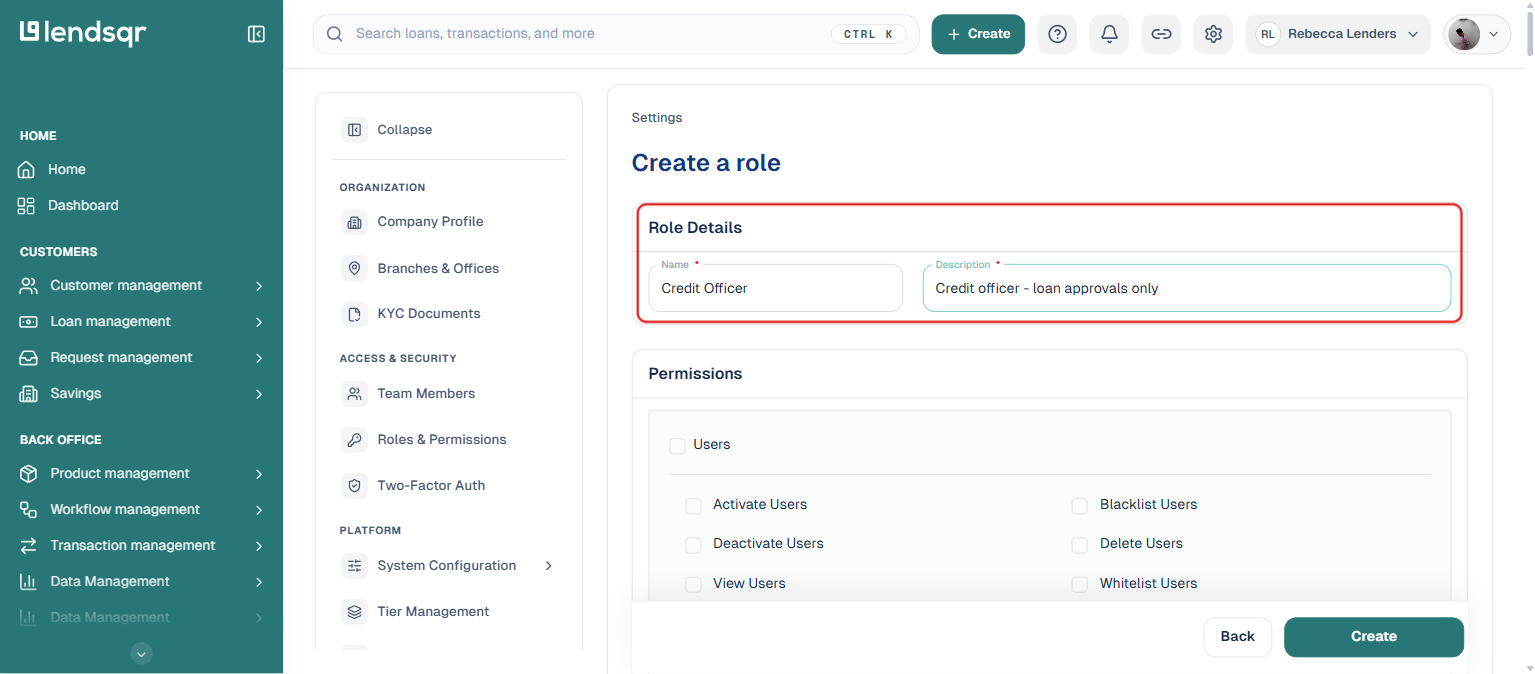Click the KYC Documents file icon
Screen dimensions: 1535x674
354,314
